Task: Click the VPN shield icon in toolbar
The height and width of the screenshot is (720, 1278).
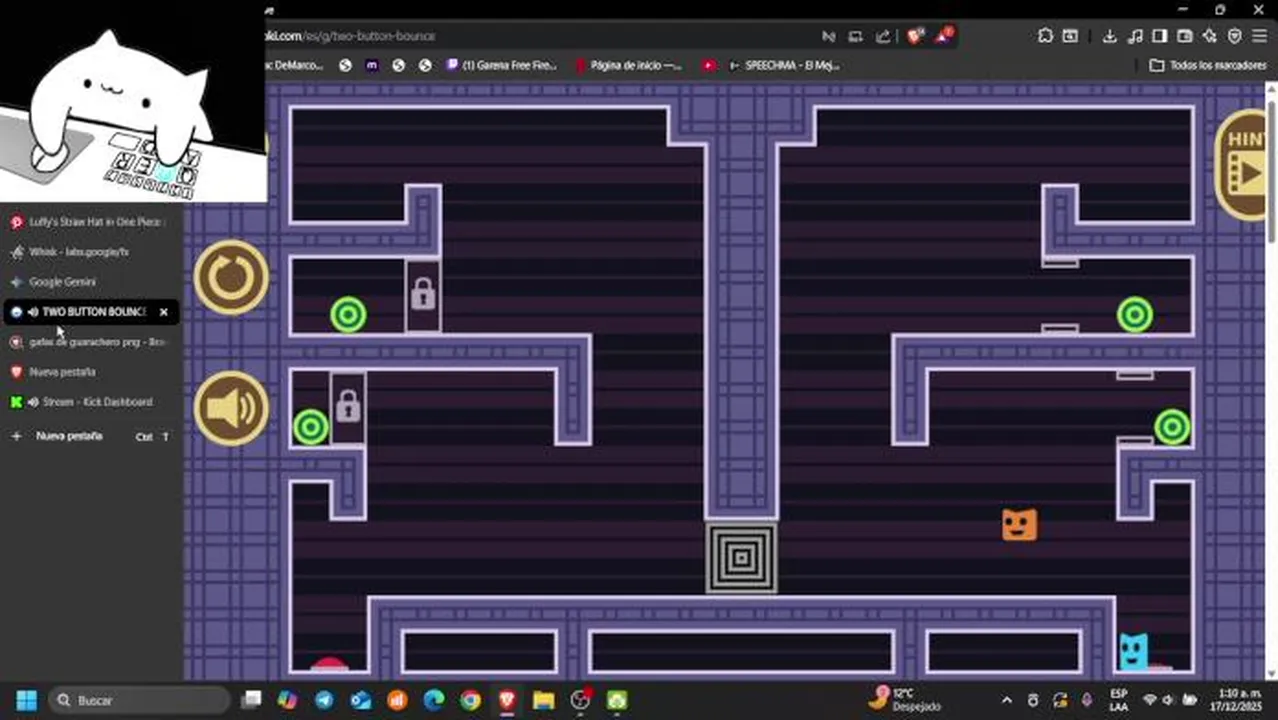Action: point(1234,36)
